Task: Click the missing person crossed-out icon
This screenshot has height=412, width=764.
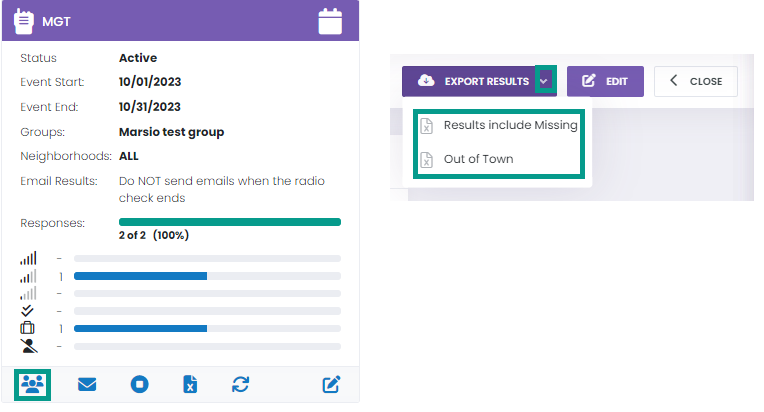Action: click(x=28, y=346)
